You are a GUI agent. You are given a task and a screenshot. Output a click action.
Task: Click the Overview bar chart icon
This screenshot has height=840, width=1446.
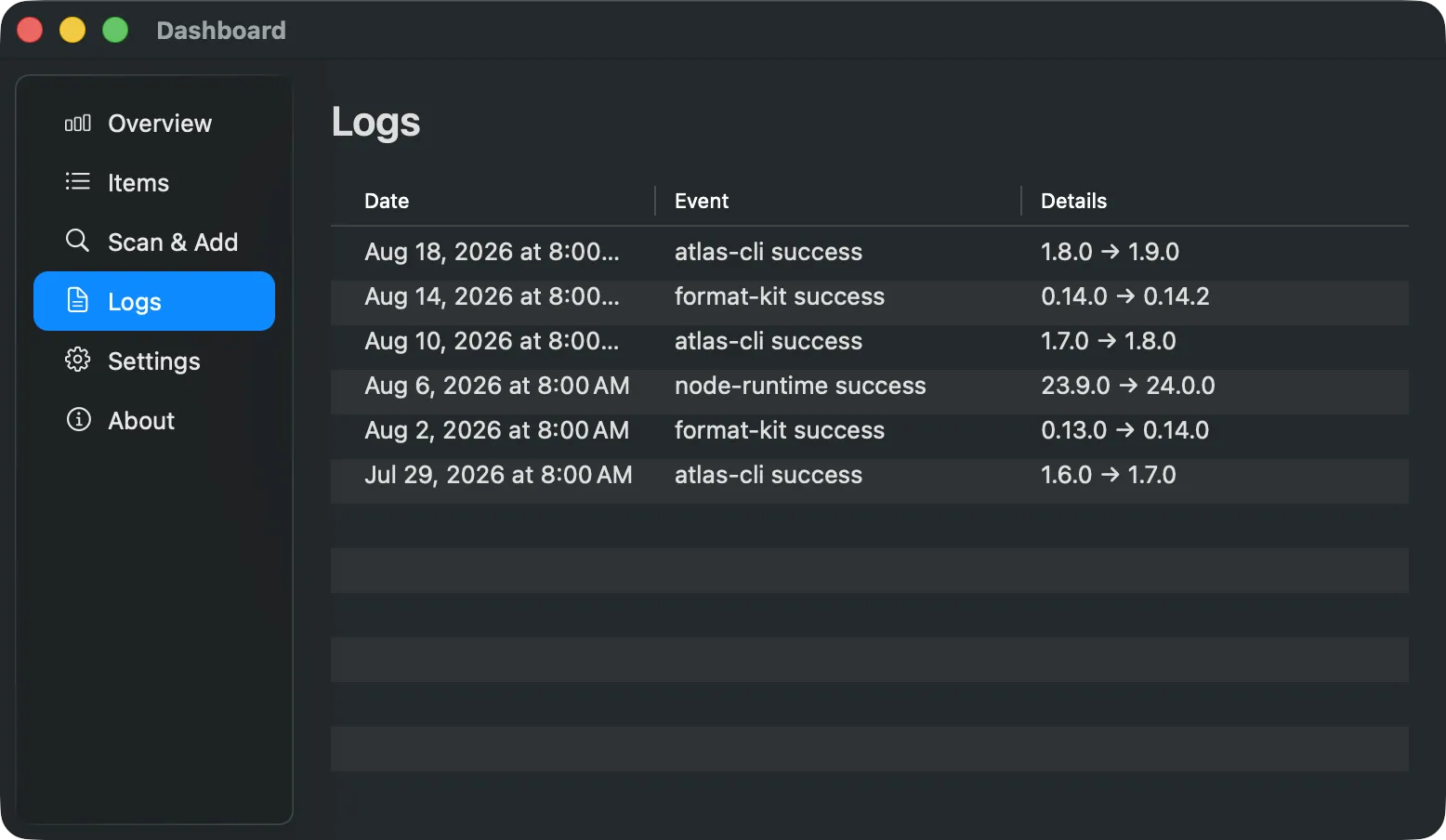tap(78, 123)
